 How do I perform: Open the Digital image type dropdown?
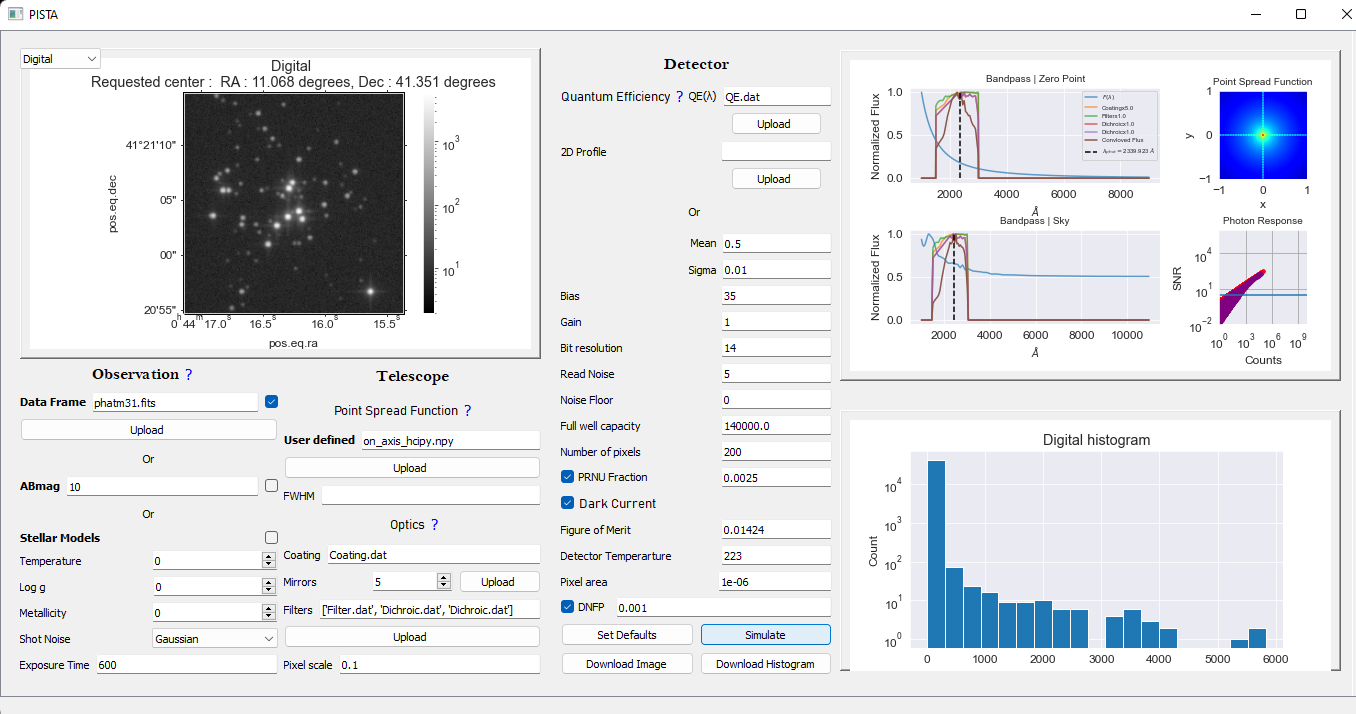tap(60, 59)
